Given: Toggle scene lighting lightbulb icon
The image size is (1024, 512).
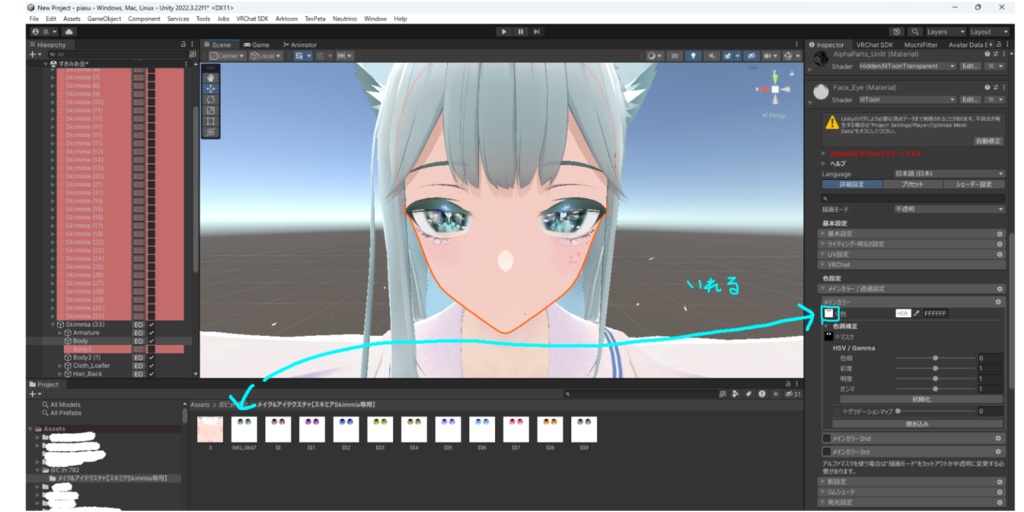Looking at the screenshot, I should (x=694, y=56).
